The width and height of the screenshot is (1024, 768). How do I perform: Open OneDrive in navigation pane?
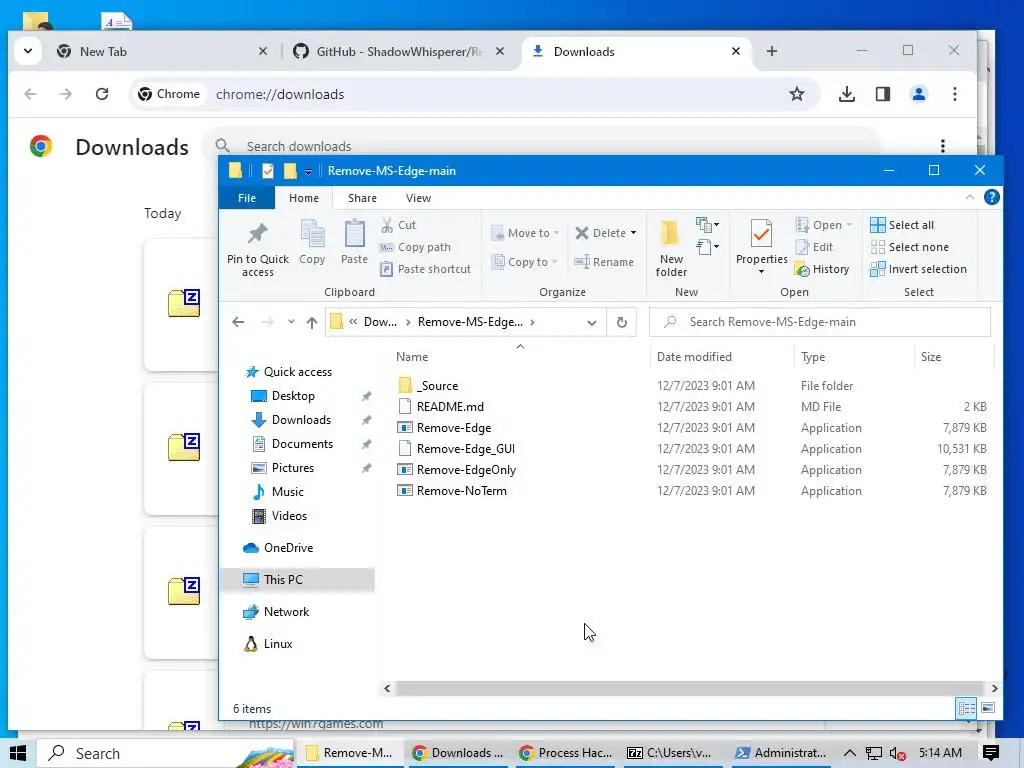[288, 548]
